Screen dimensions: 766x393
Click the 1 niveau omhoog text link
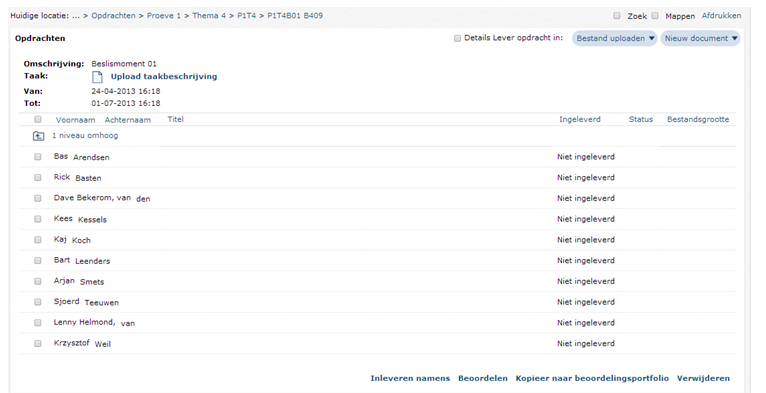pyautogui.click(x=85, y=135)
